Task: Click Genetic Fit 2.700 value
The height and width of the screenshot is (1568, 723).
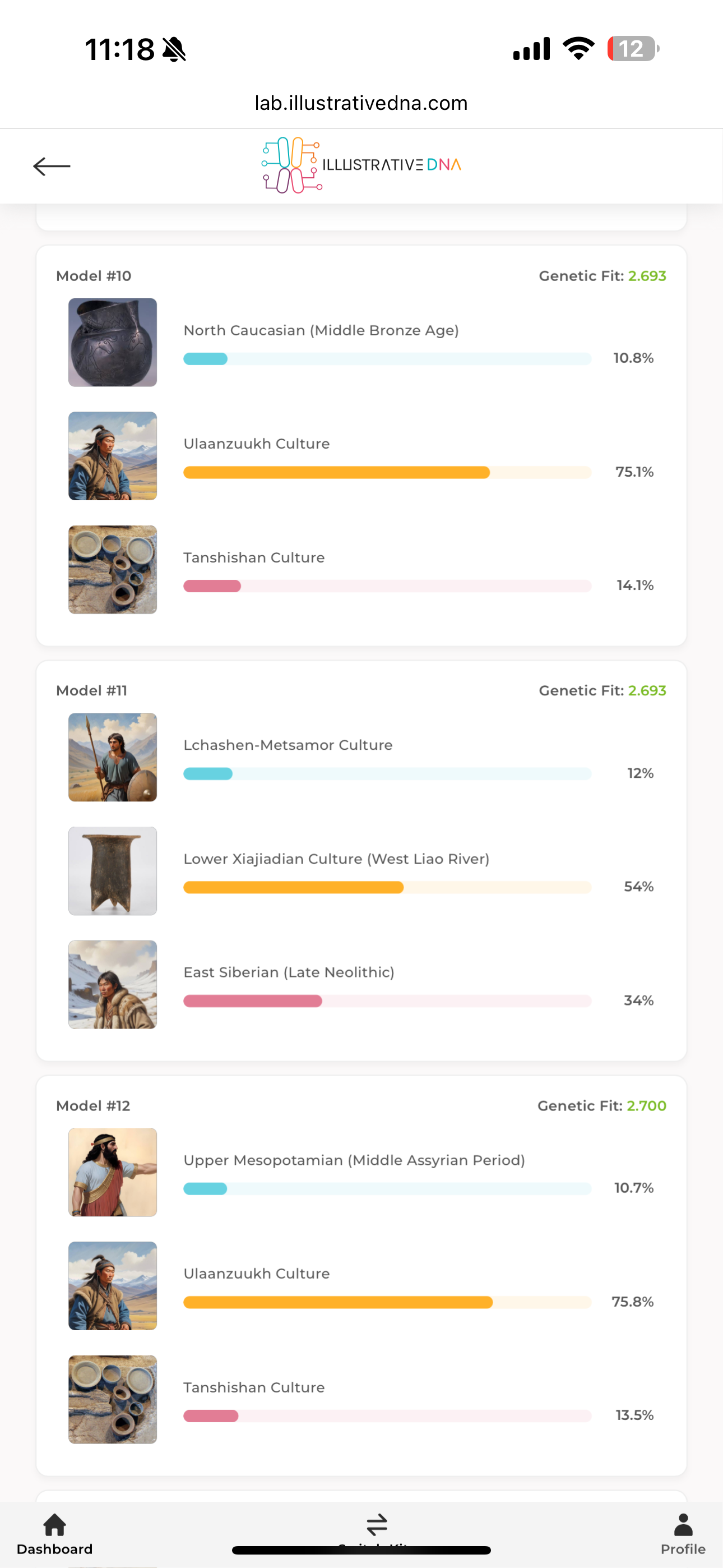Action: click(646, 1105)
